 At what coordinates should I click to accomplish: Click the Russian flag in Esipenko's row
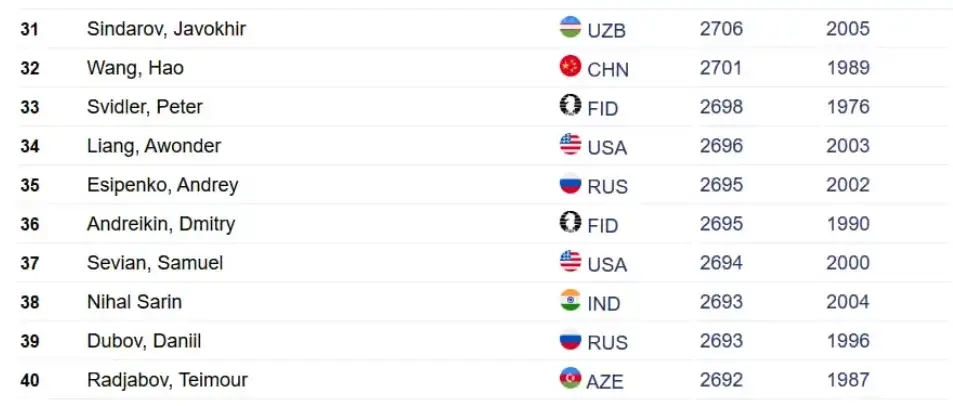pos(570,183)
